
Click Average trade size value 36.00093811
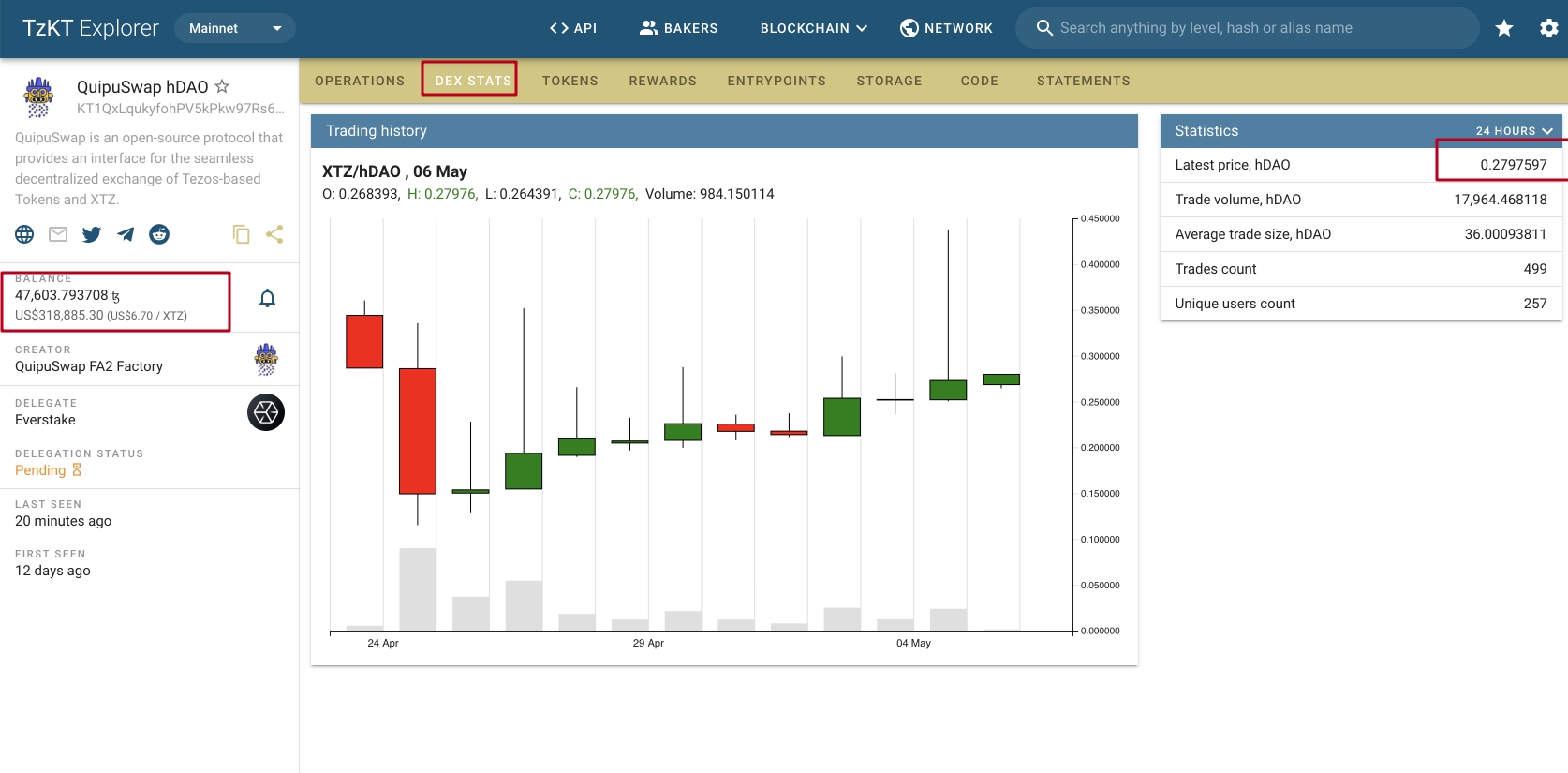tap(1505, 234)
